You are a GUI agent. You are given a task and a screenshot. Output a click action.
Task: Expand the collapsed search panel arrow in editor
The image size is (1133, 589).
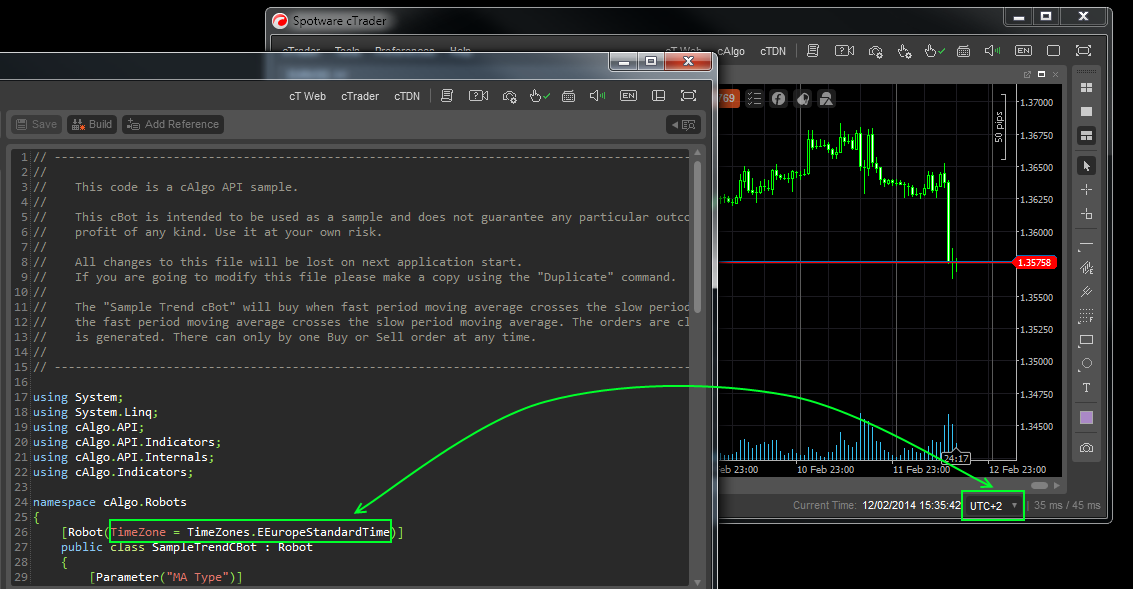pos(684,124)
